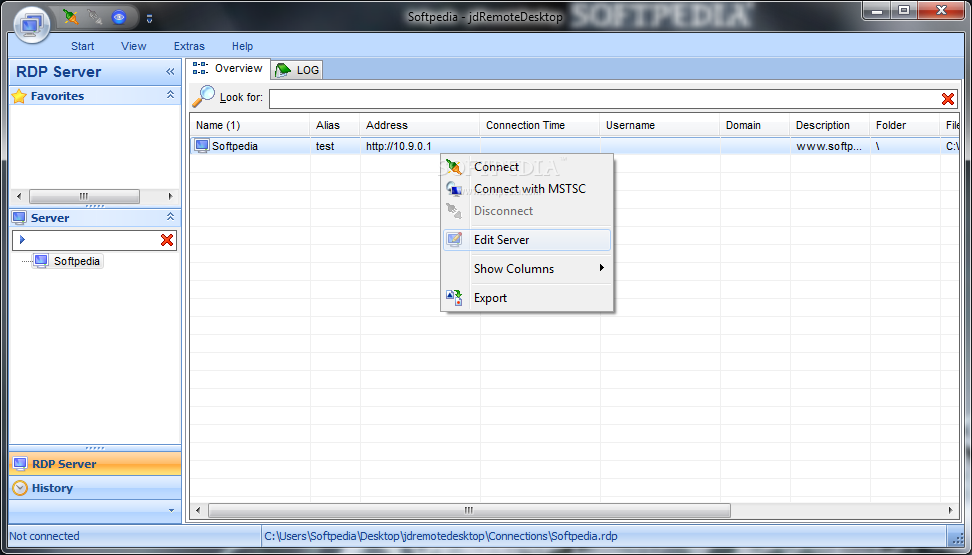Sort by Connection Time column header
This screenshot has height=555, width=972.
[539, 125]
